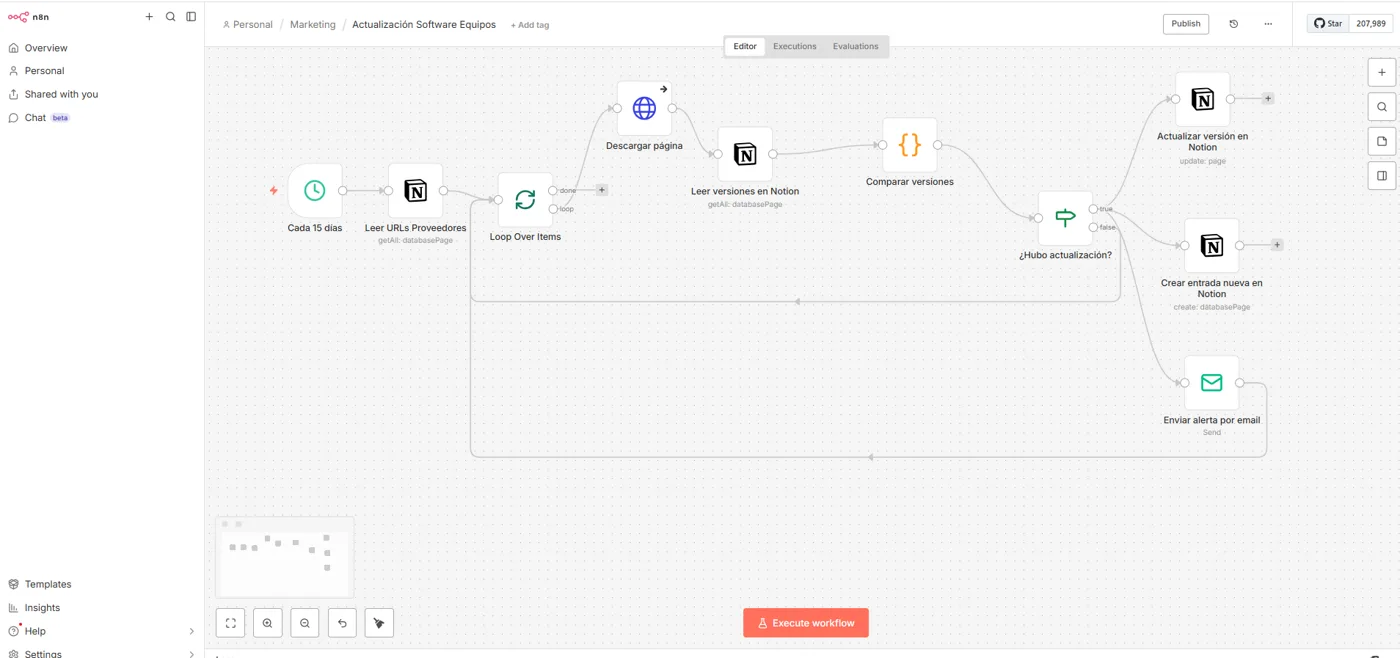The width and height of the screenshot is (1400, 658).
Task: Tidy up the workflow nodes
Action: tap(379, 623)
